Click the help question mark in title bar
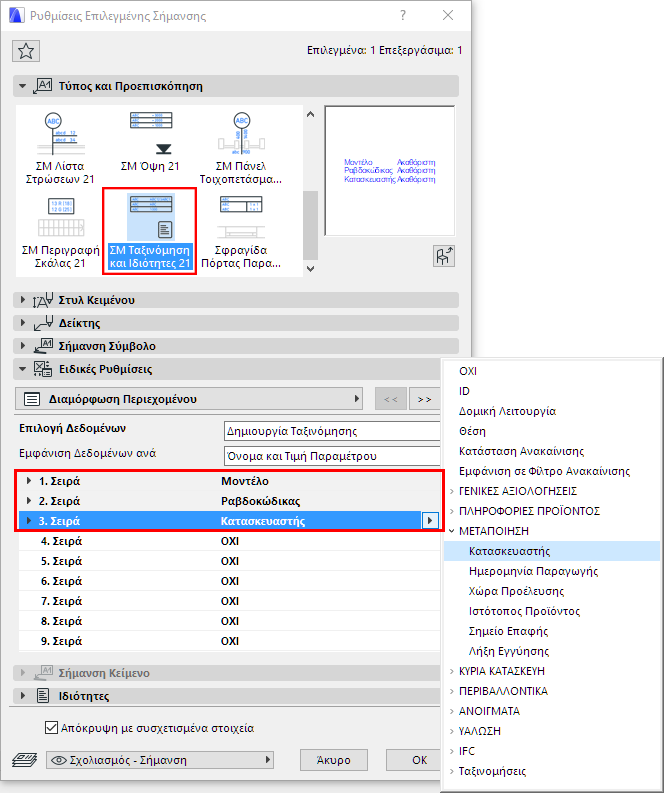This screenshot has height=793, width=664. 403,15
